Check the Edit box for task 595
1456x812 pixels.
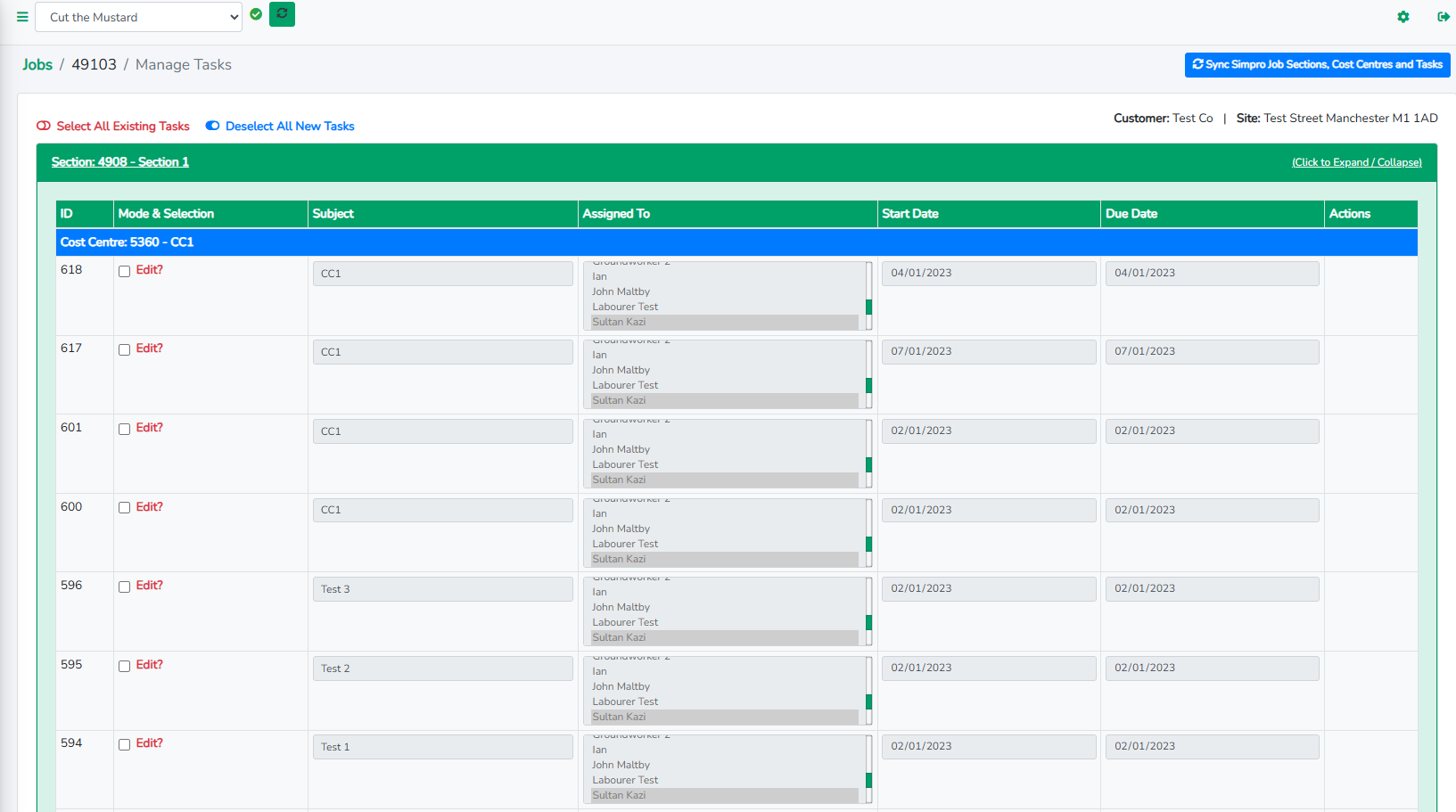125,666
